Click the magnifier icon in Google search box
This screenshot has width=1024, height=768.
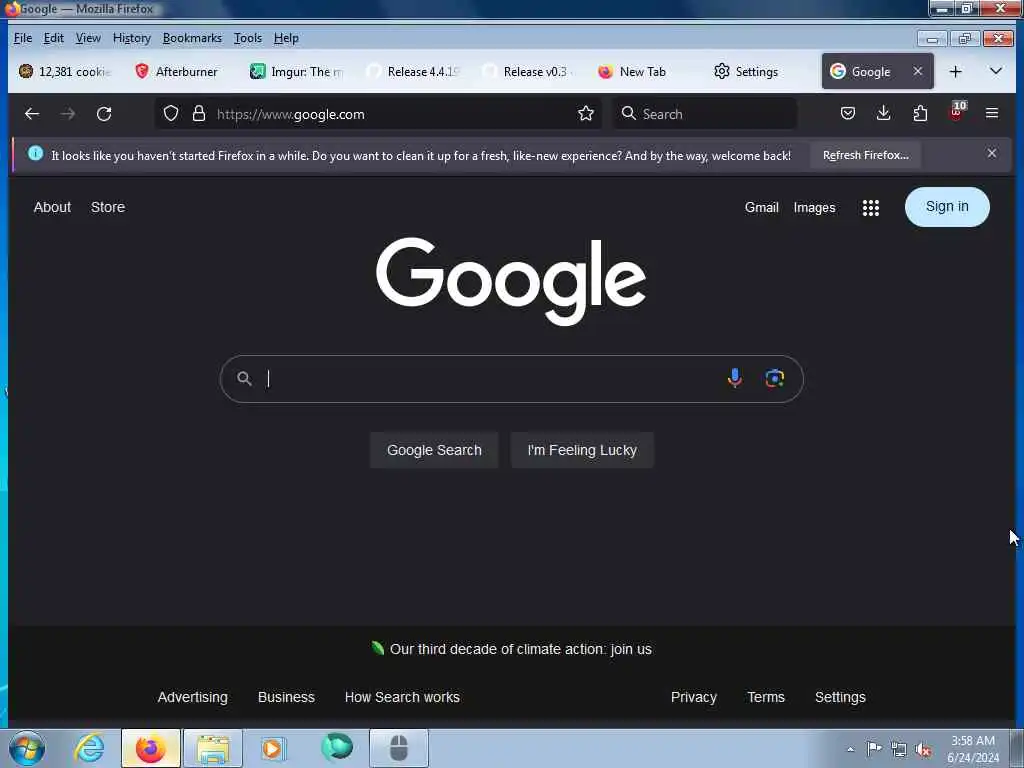244,378
